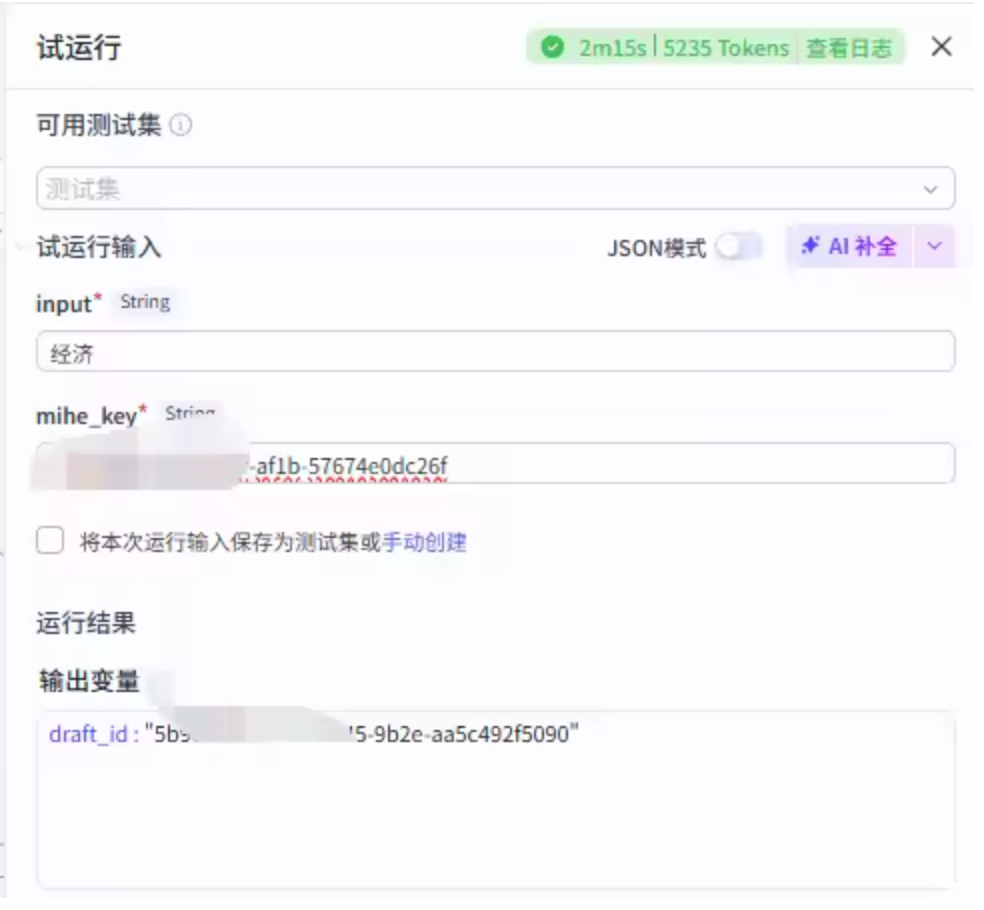
Task: Focus the mihe_key text field
Action: [x=600, y=464]
